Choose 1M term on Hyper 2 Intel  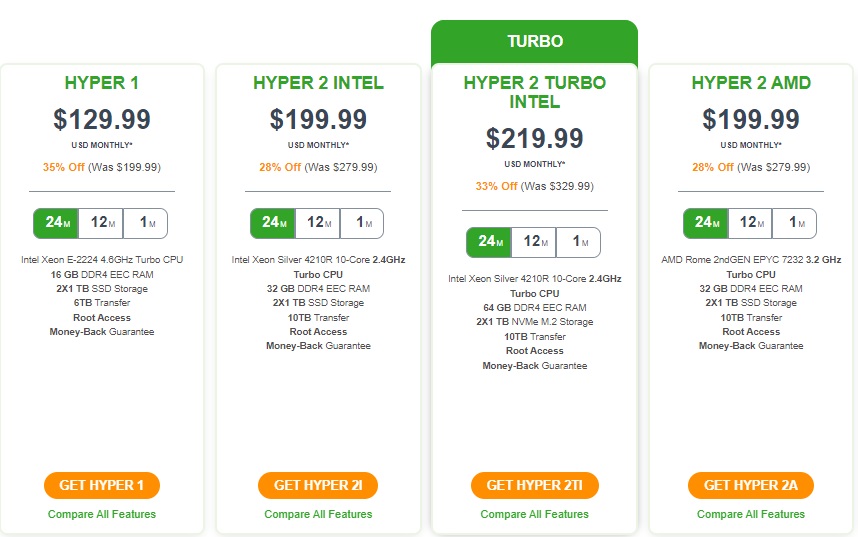pos(362,223)
